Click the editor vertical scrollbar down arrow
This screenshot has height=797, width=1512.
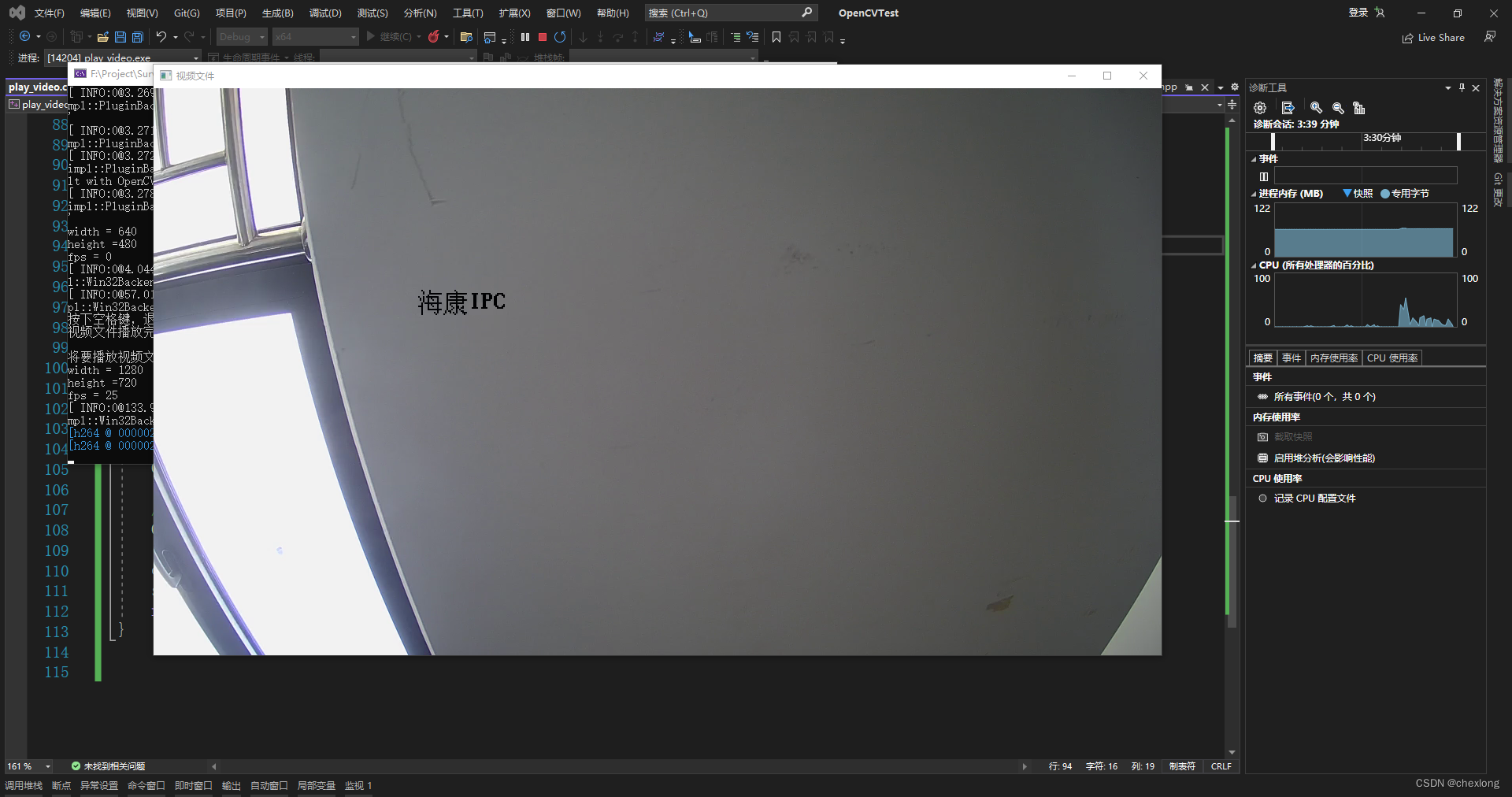[1232, 753]
